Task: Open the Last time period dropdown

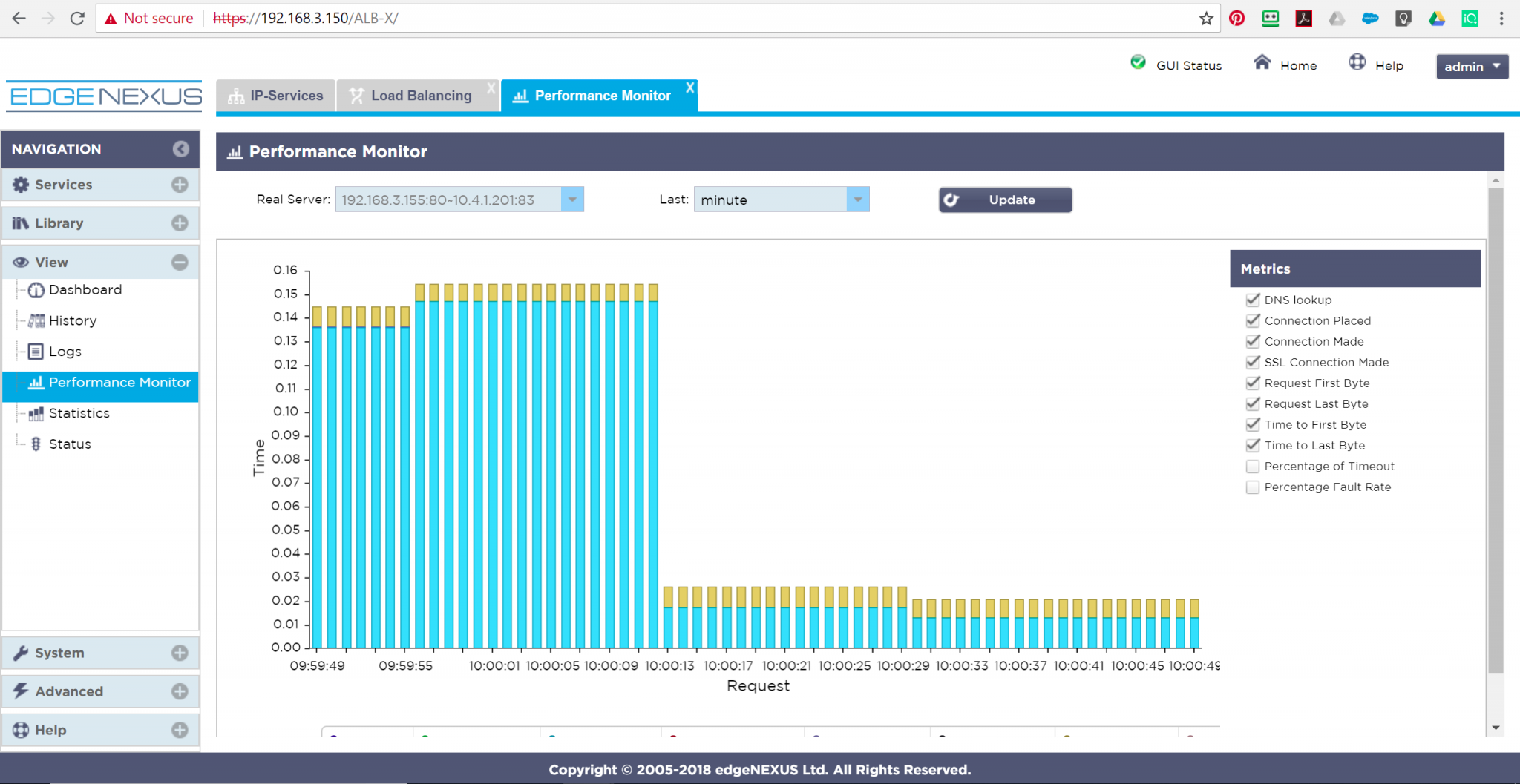Action: pos(857,199)
